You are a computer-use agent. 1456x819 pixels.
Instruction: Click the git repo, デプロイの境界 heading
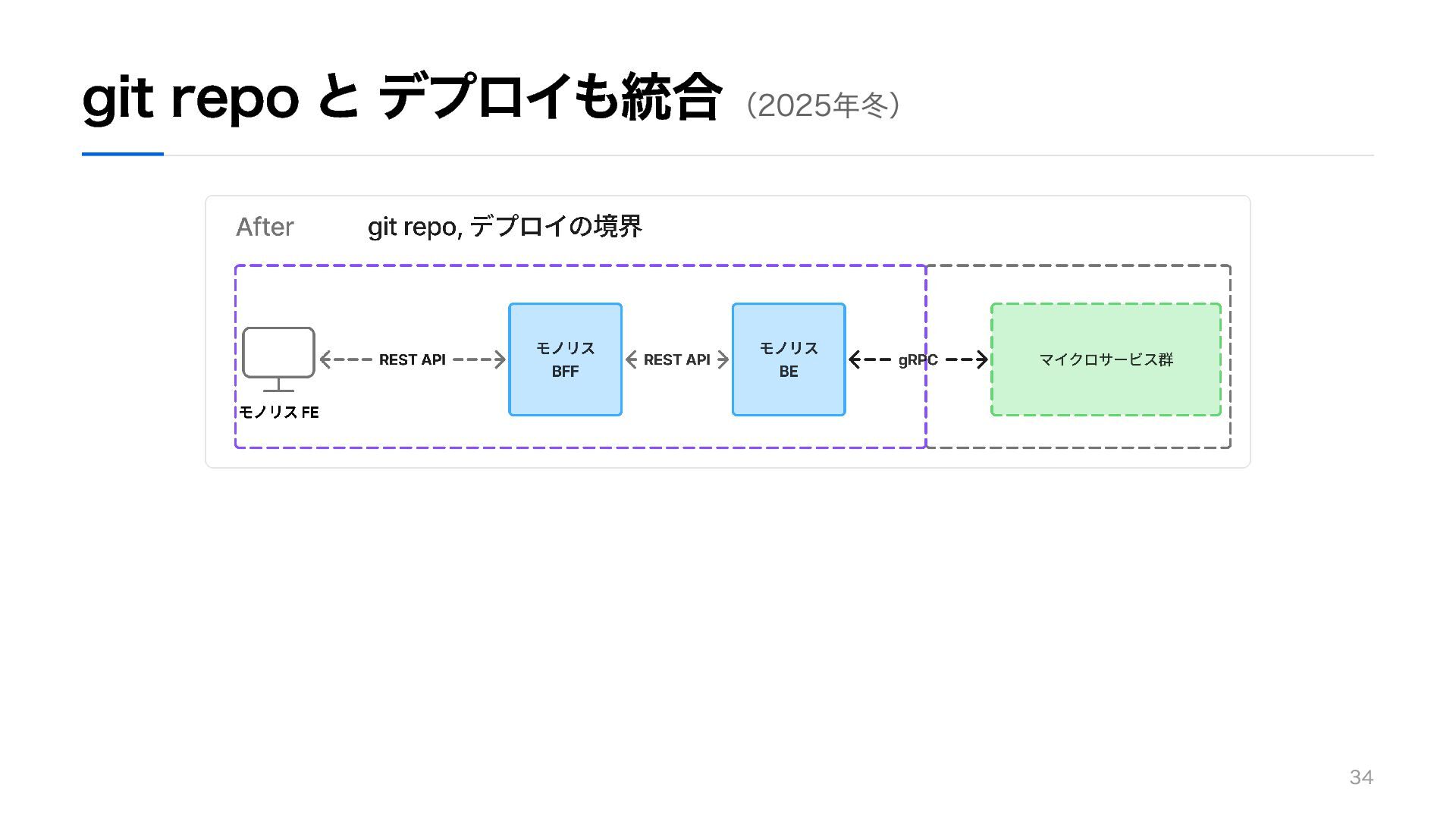505,227
